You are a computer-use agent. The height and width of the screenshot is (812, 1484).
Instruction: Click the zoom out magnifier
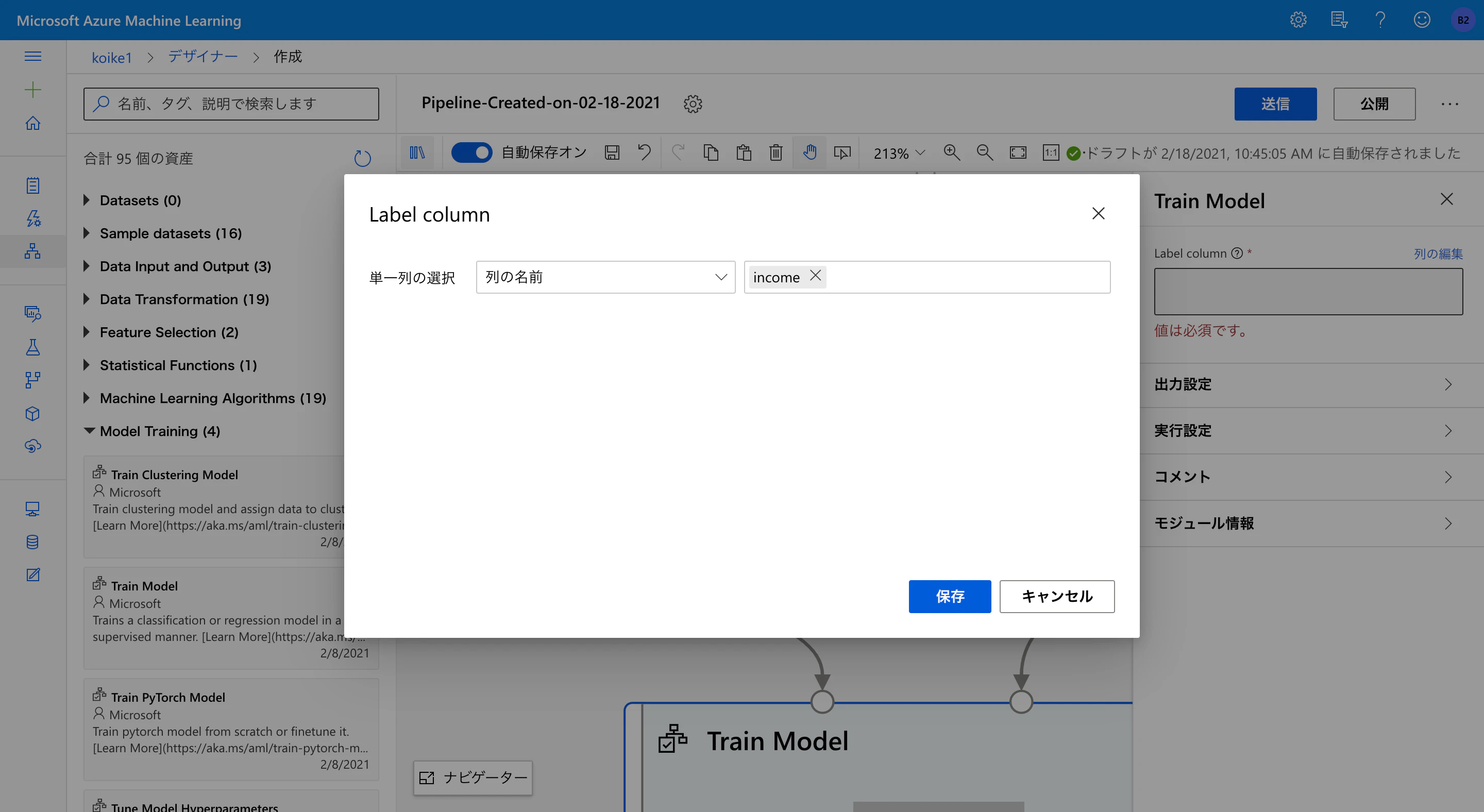point(985,153)
